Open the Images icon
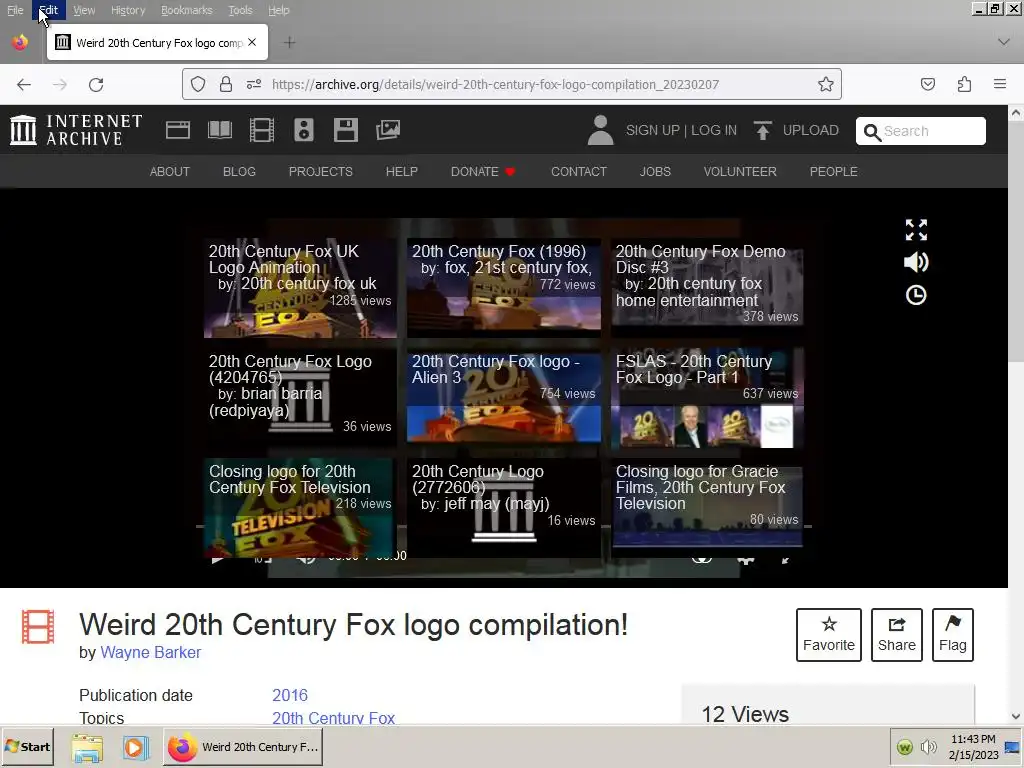 (388, 130)
